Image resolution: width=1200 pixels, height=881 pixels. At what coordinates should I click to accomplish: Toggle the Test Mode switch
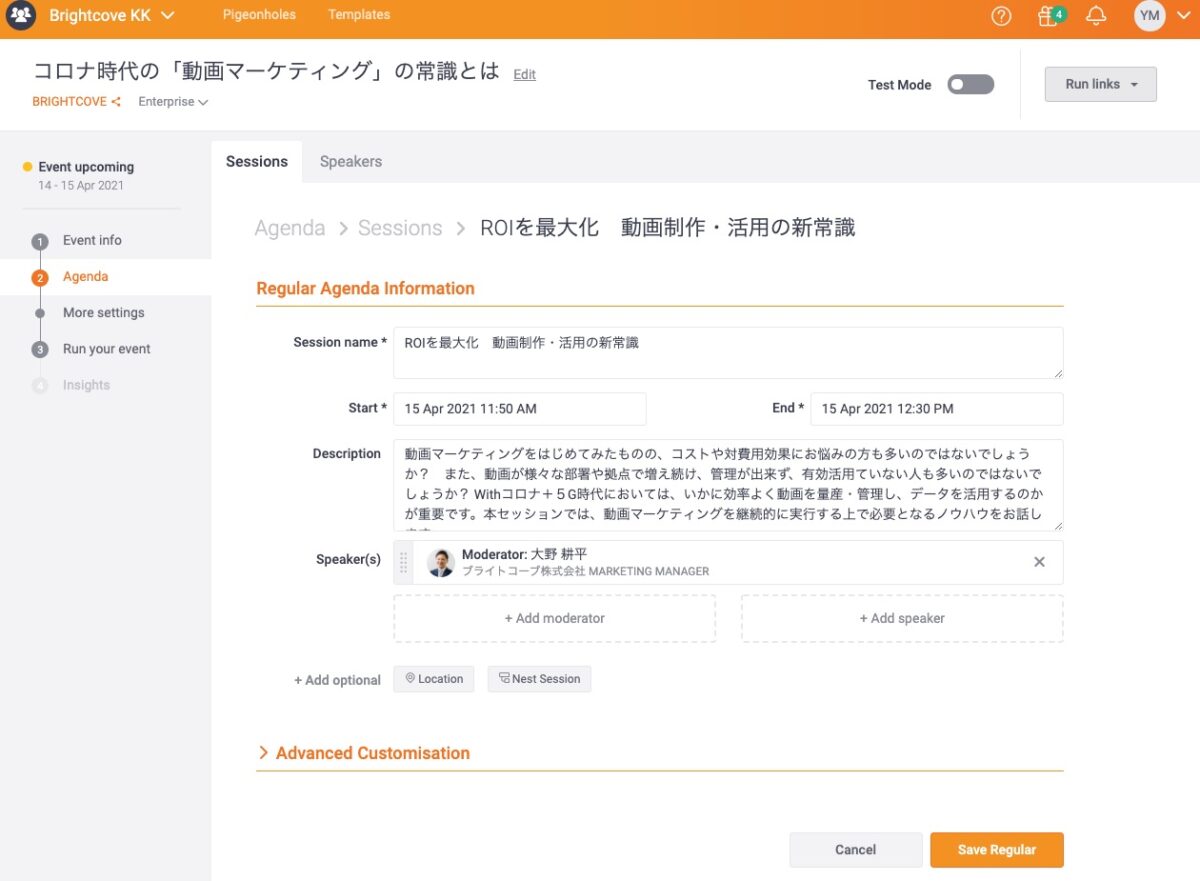pyautogui.click(x=971, y=85)
